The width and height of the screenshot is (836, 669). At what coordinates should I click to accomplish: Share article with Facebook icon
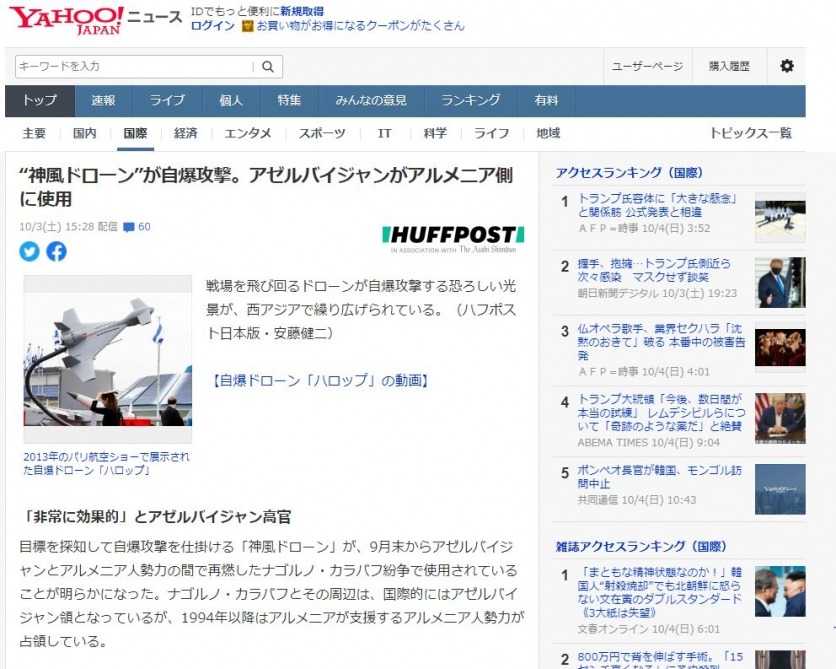click(x=57, y=252)
